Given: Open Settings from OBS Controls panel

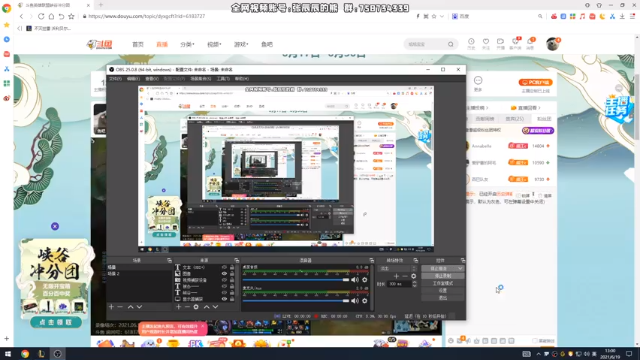Looking at the screenshot, I should click(442, 291).
